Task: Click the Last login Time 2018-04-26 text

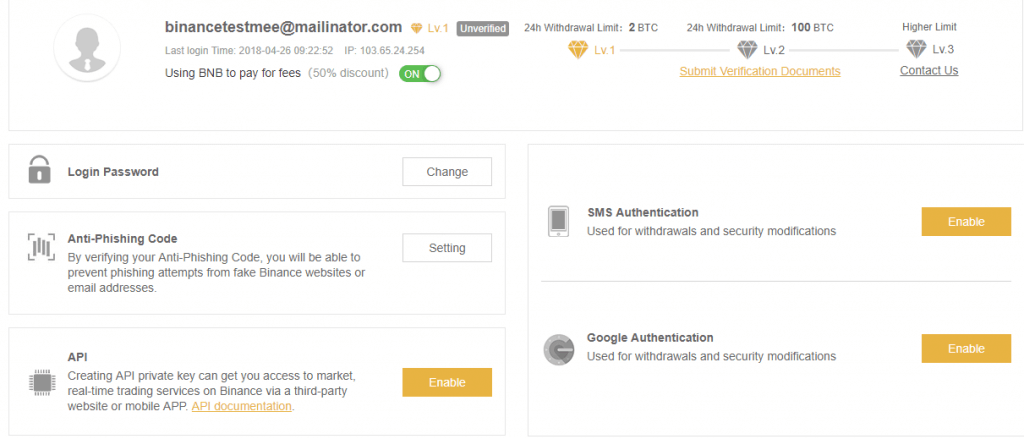Action: pos(249,50)
